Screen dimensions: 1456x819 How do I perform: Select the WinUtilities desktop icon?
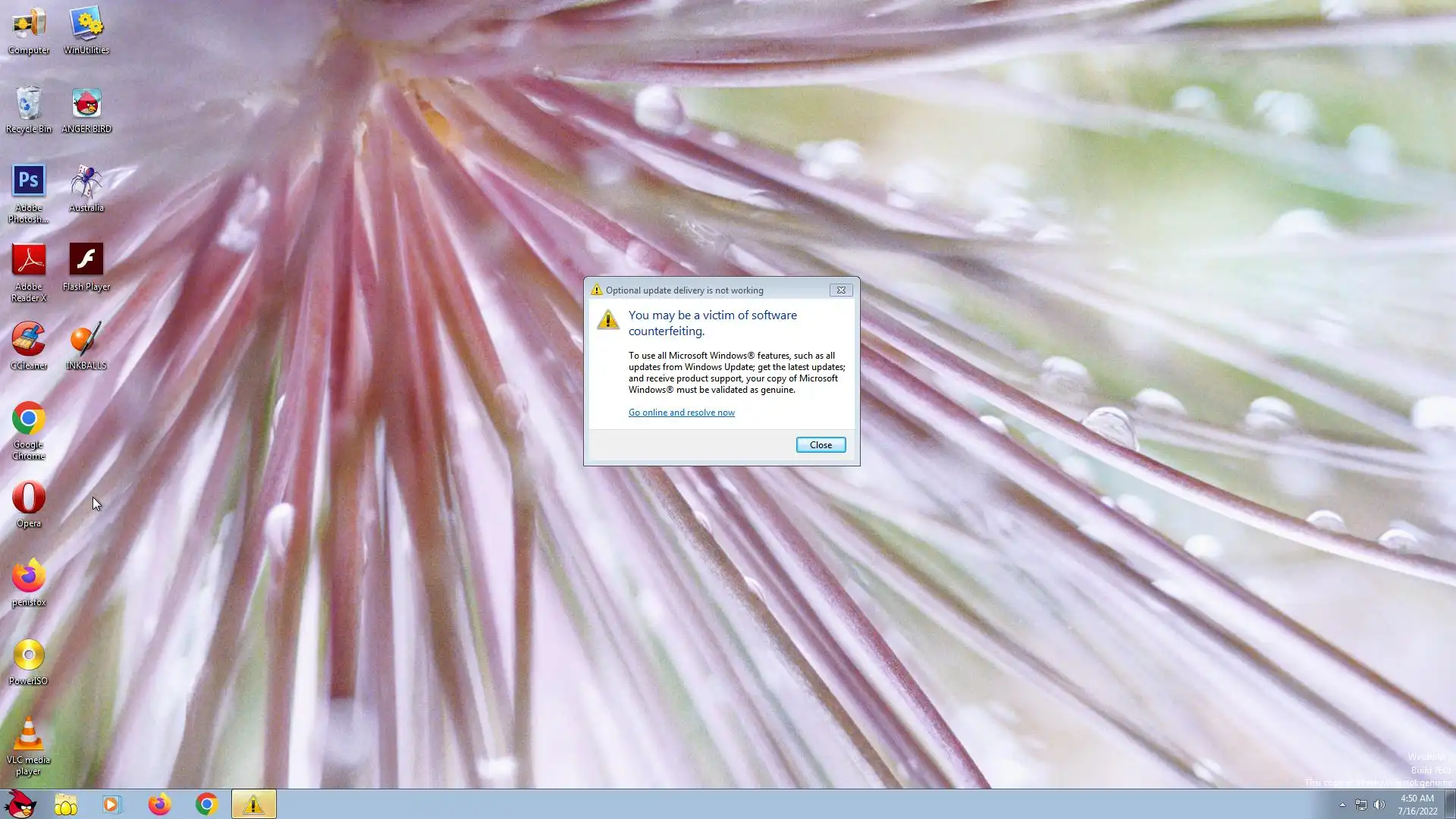[x=86, y=25]
